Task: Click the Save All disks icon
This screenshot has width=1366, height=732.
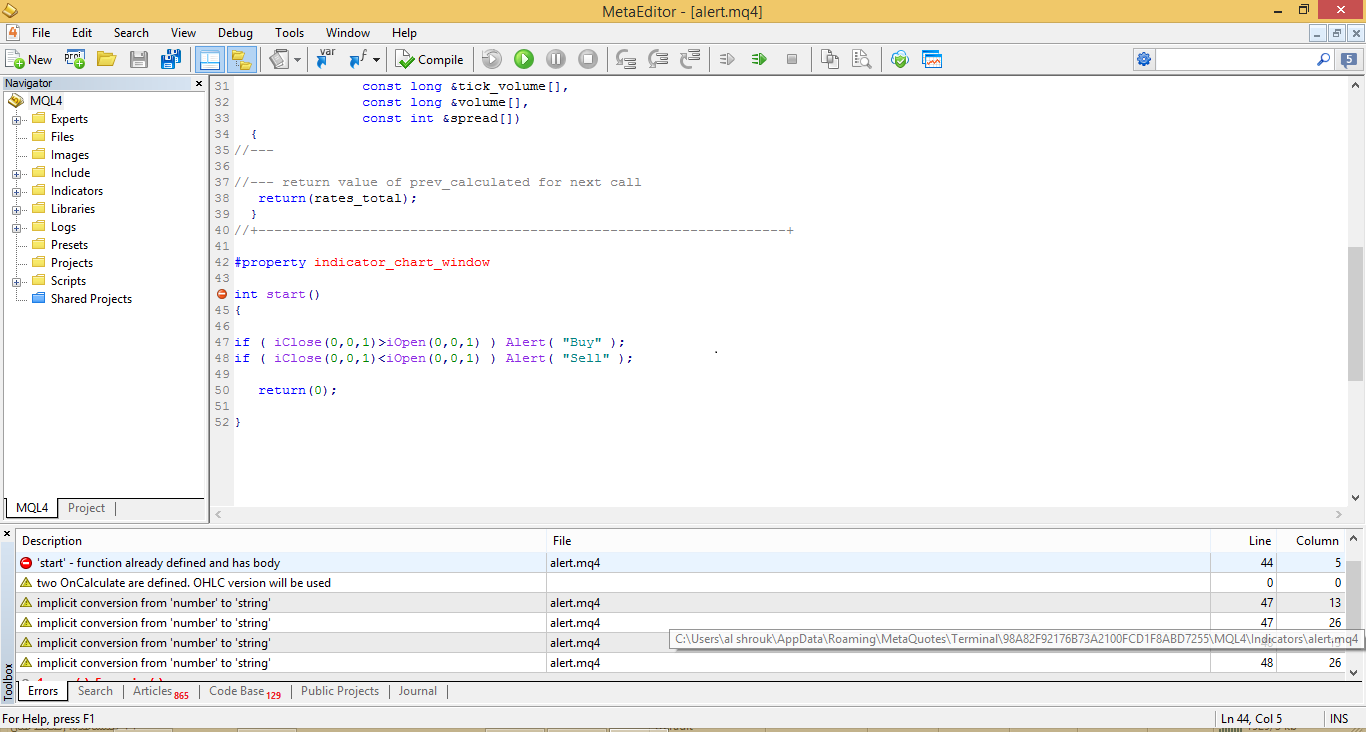Action: 171,59
